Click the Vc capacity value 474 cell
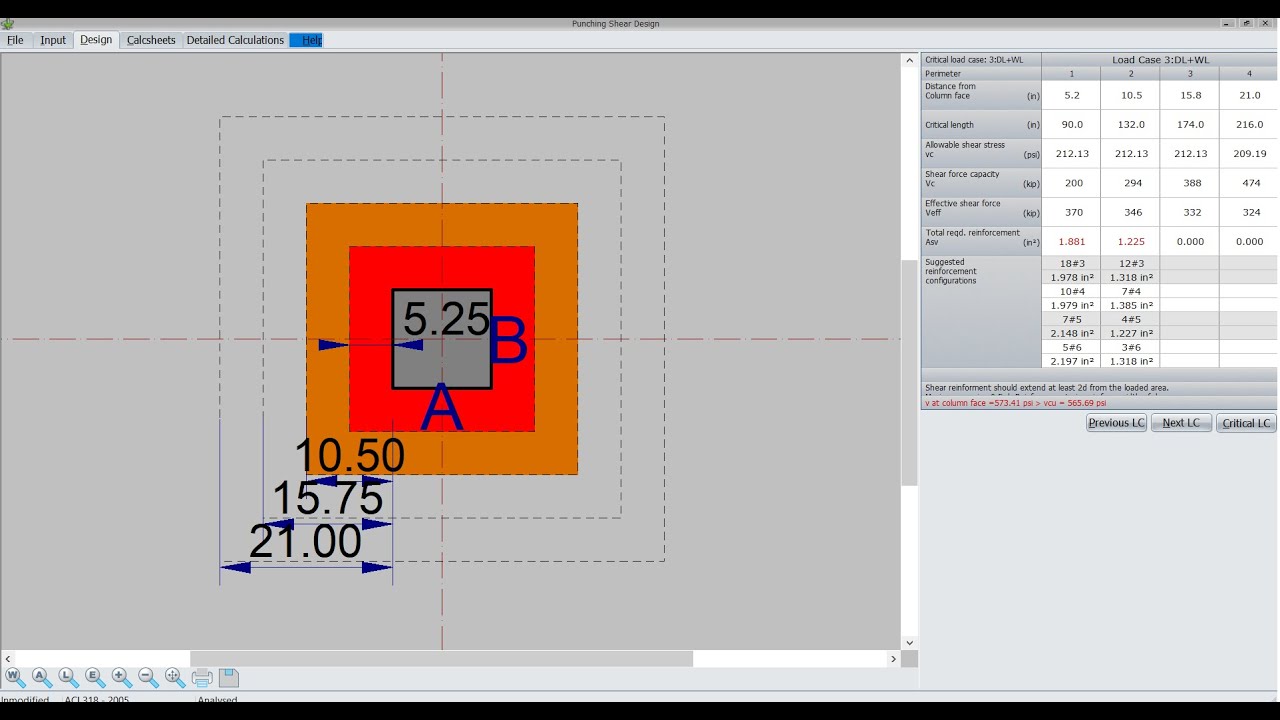The image size is (1280, 720). (x=1249, y=183)
